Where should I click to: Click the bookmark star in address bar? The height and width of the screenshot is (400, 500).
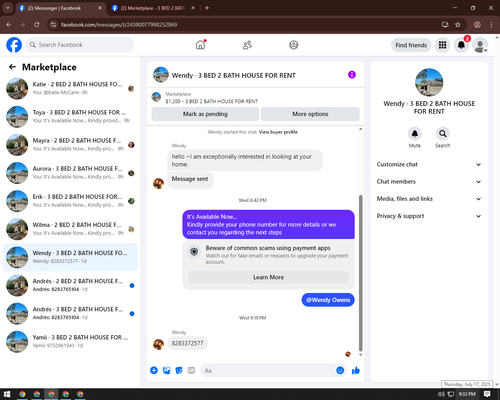tap(458, 25)
